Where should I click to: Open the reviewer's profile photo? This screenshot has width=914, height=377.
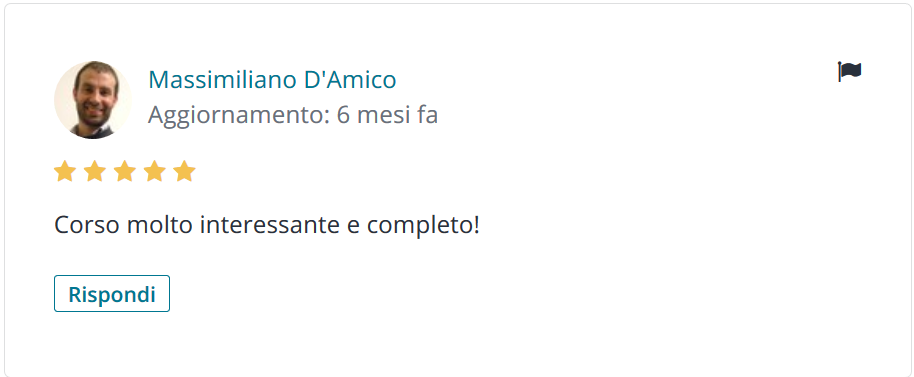tap(93, 100)
